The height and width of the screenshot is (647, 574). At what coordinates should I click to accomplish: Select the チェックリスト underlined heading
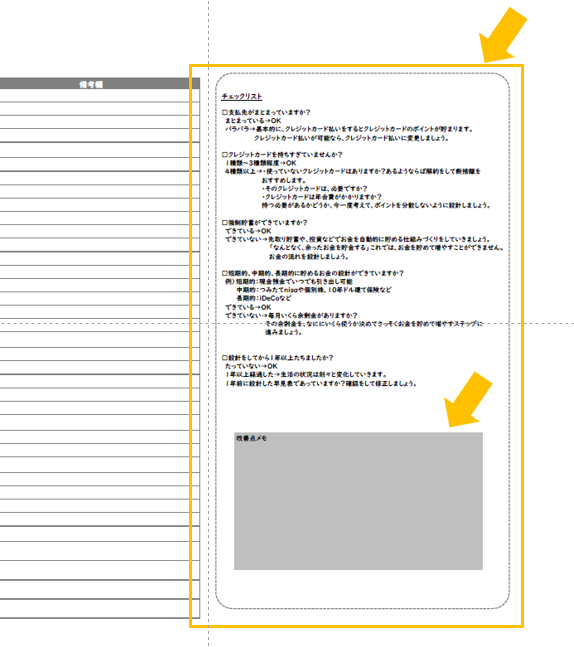tap(242, 96)
